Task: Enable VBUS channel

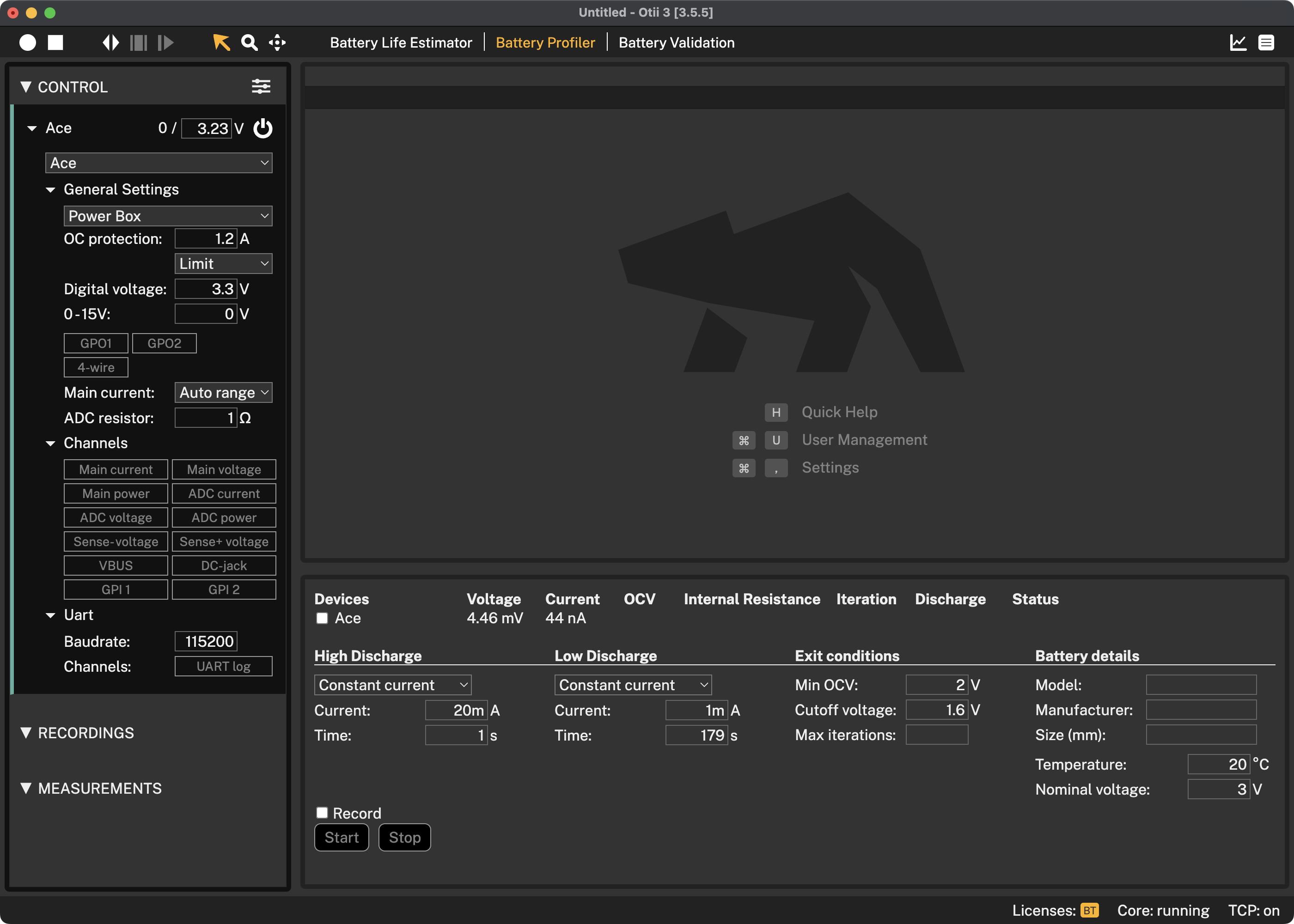Action: click(116, 565)
